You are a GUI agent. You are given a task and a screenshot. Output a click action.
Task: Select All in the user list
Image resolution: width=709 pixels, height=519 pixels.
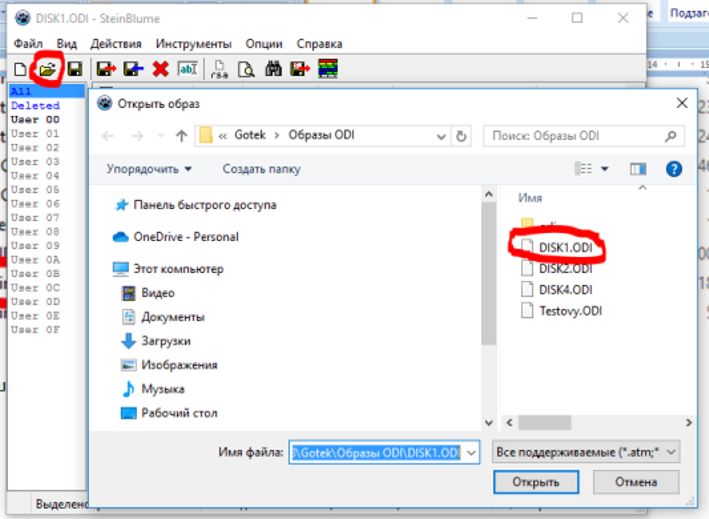pos(46,91)
